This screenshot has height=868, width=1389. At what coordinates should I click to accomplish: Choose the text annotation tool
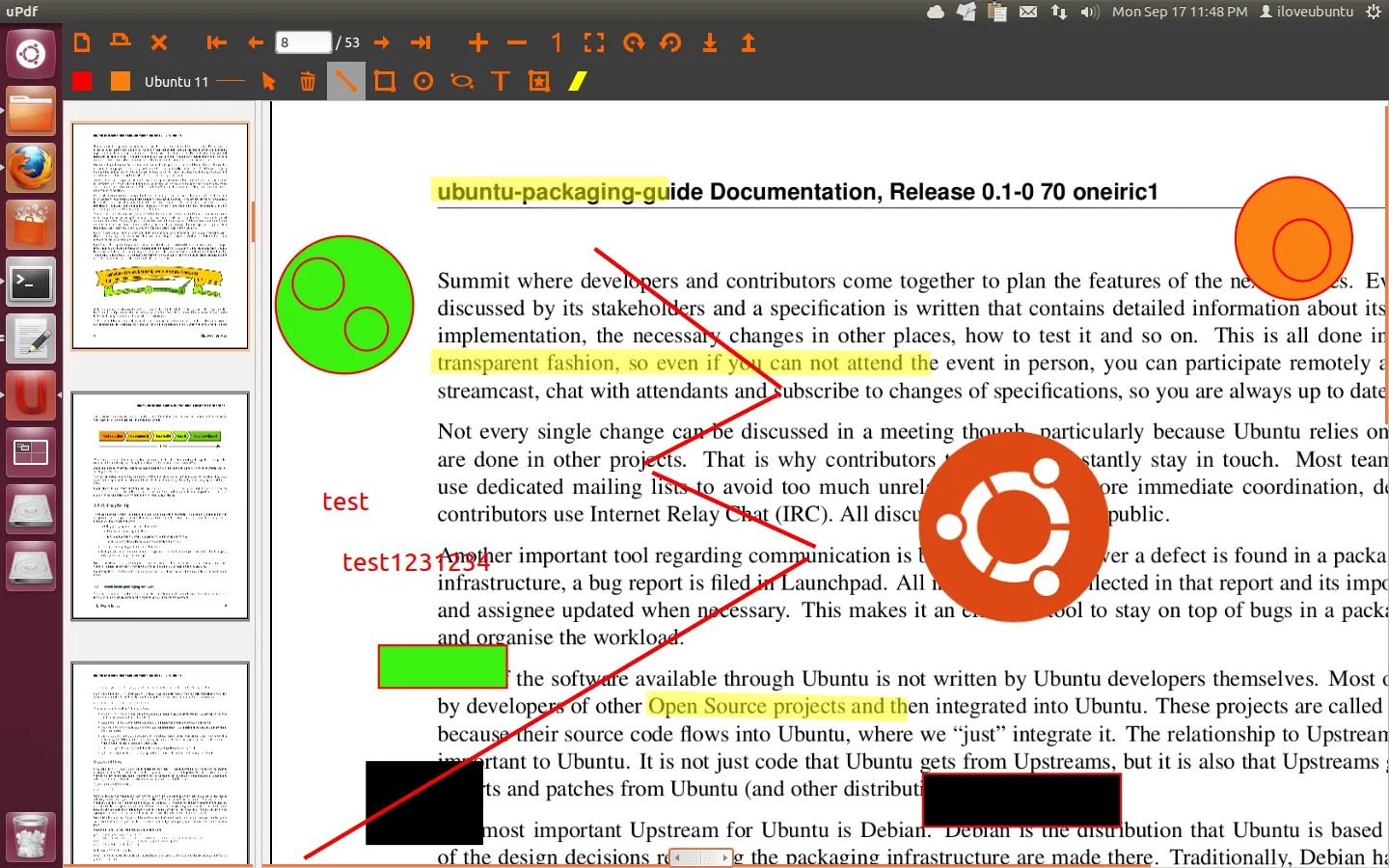[x=500, y=82]
